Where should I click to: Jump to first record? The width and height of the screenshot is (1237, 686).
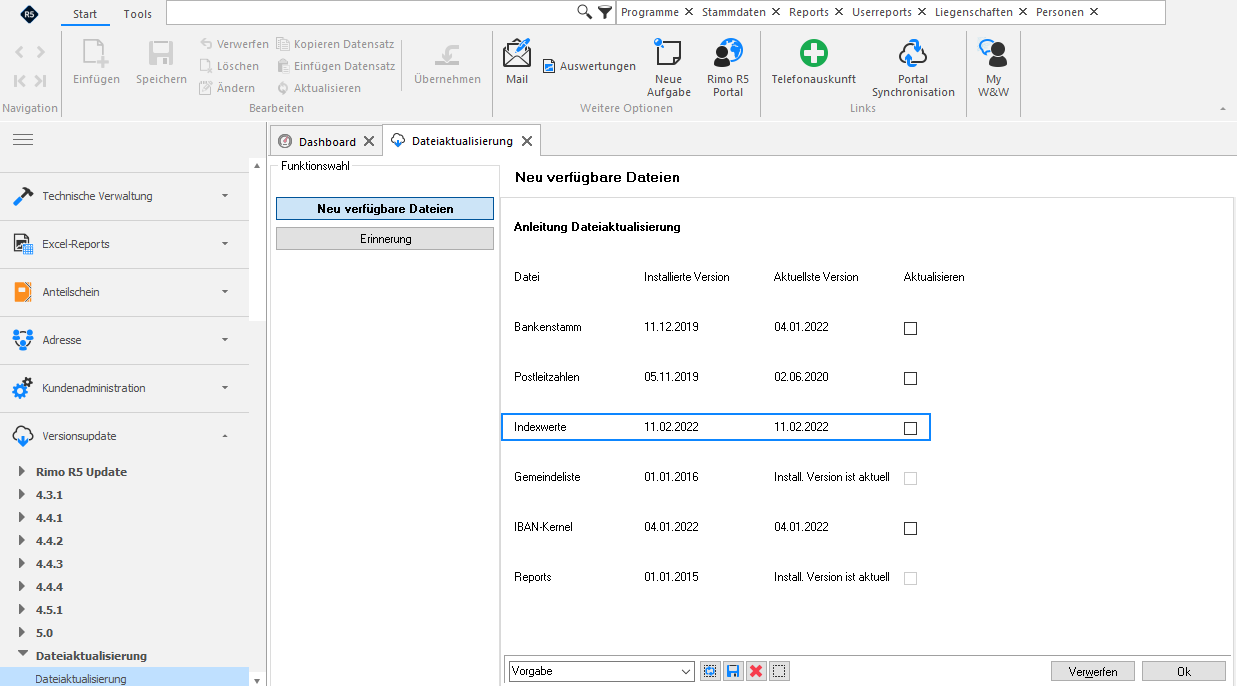20,81
